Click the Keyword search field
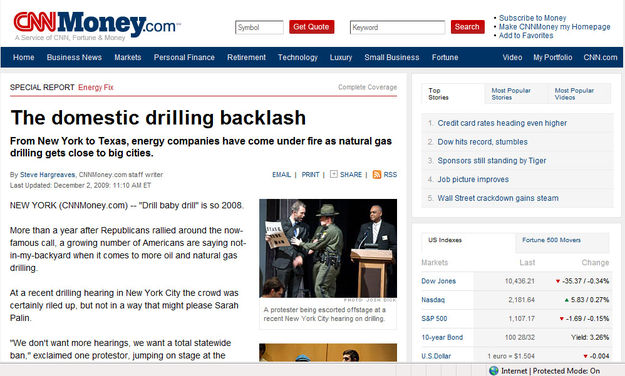Image resolution: width=625 pixels, height=376 pixels. [x=397, y=28]
